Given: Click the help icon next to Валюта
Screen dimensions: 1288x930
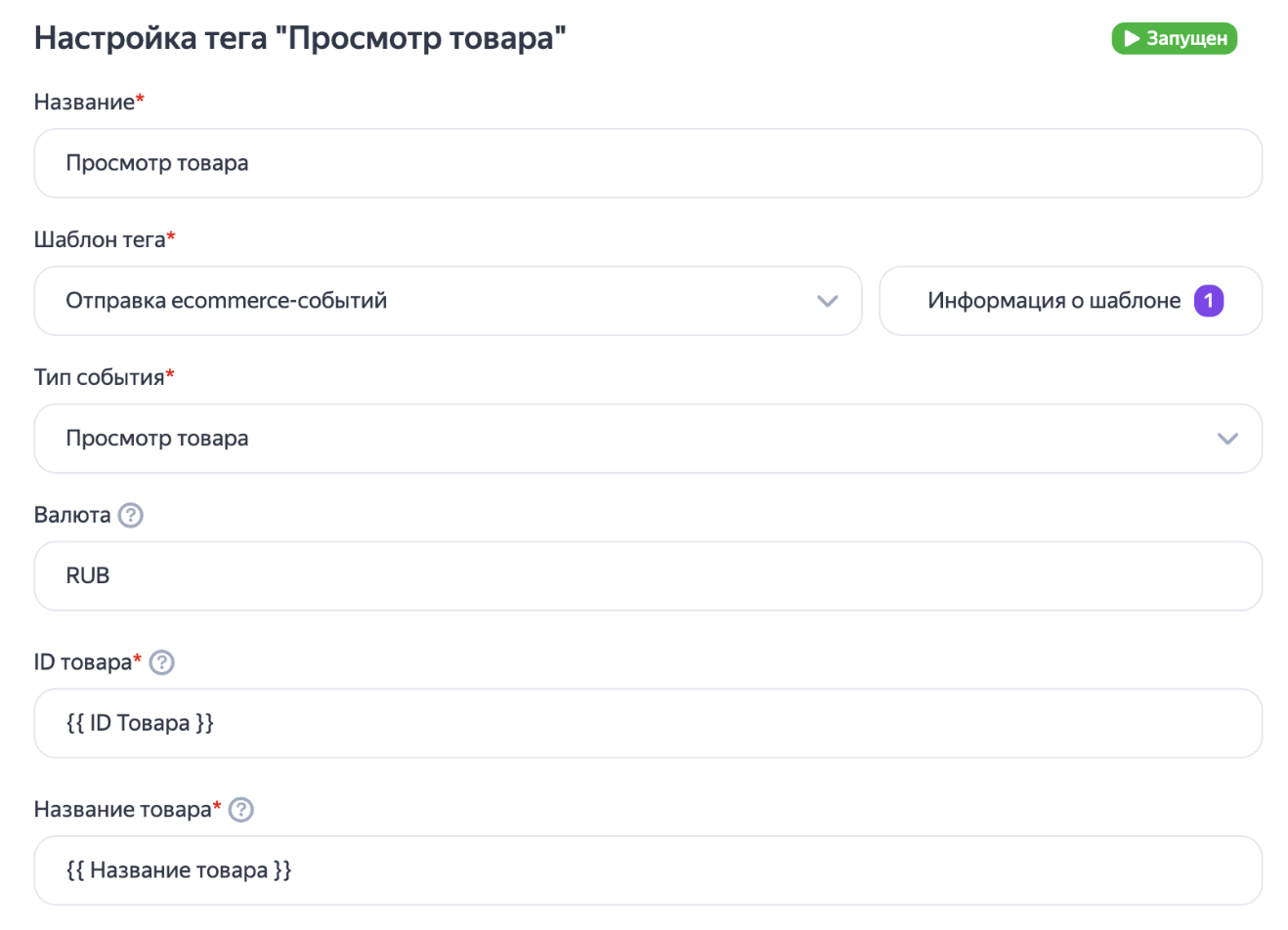Looking at the screenshot, I should tap(130, 515).
